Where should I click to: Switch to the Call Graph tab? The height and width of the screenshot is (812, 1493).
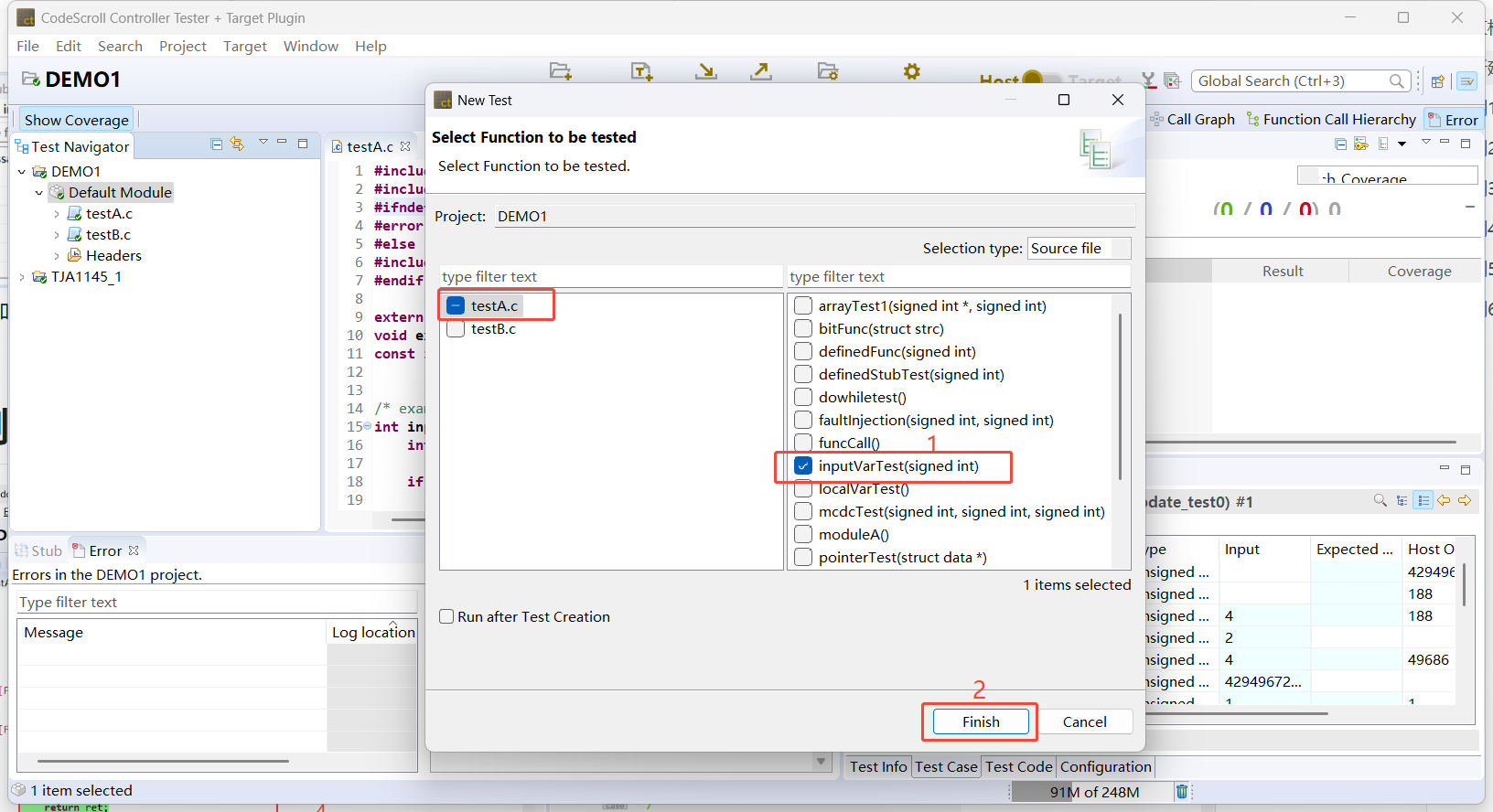click(1192, 119)
